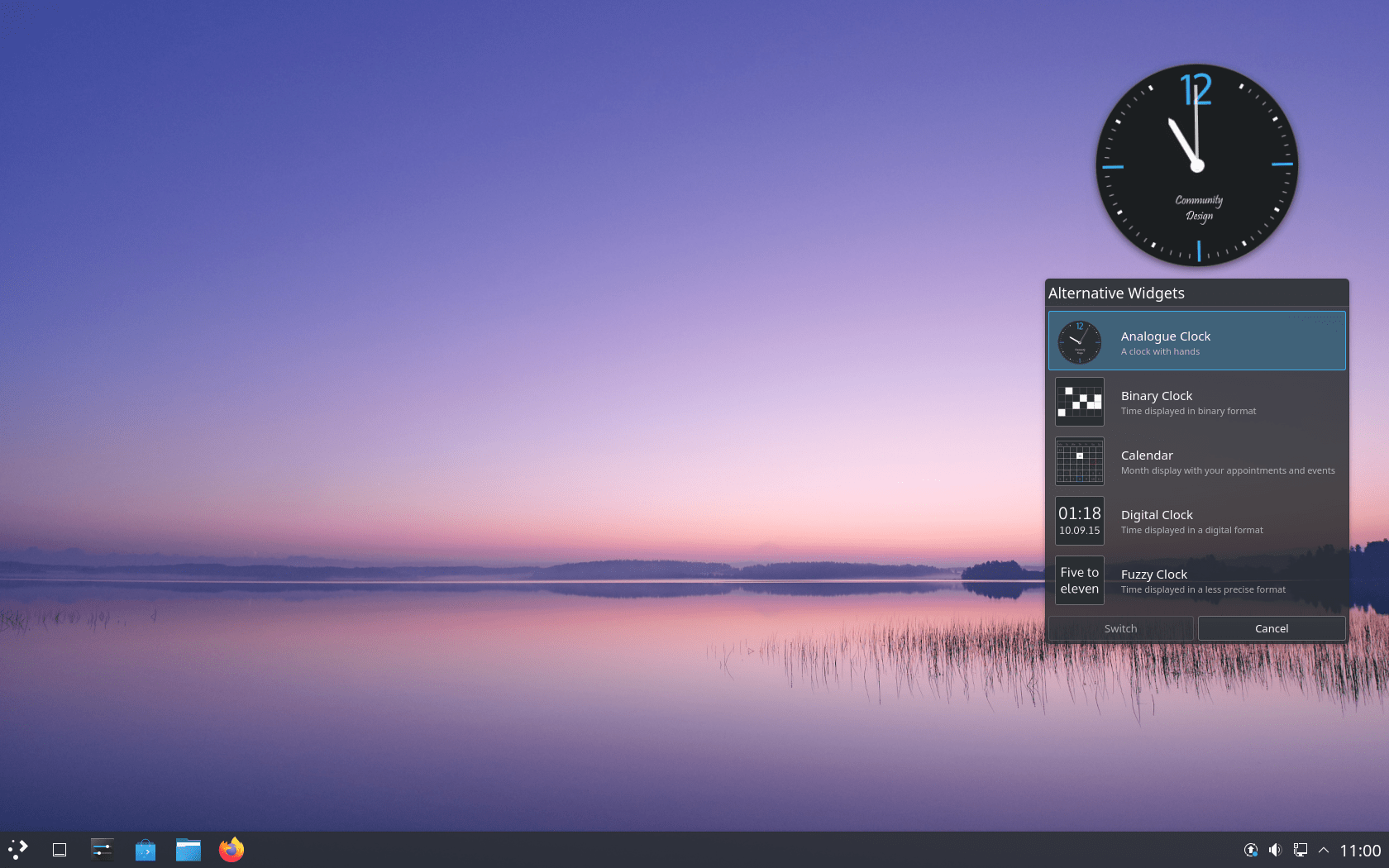Click the Fuzzy Clock preview thumbnail

pos(1080,580)
